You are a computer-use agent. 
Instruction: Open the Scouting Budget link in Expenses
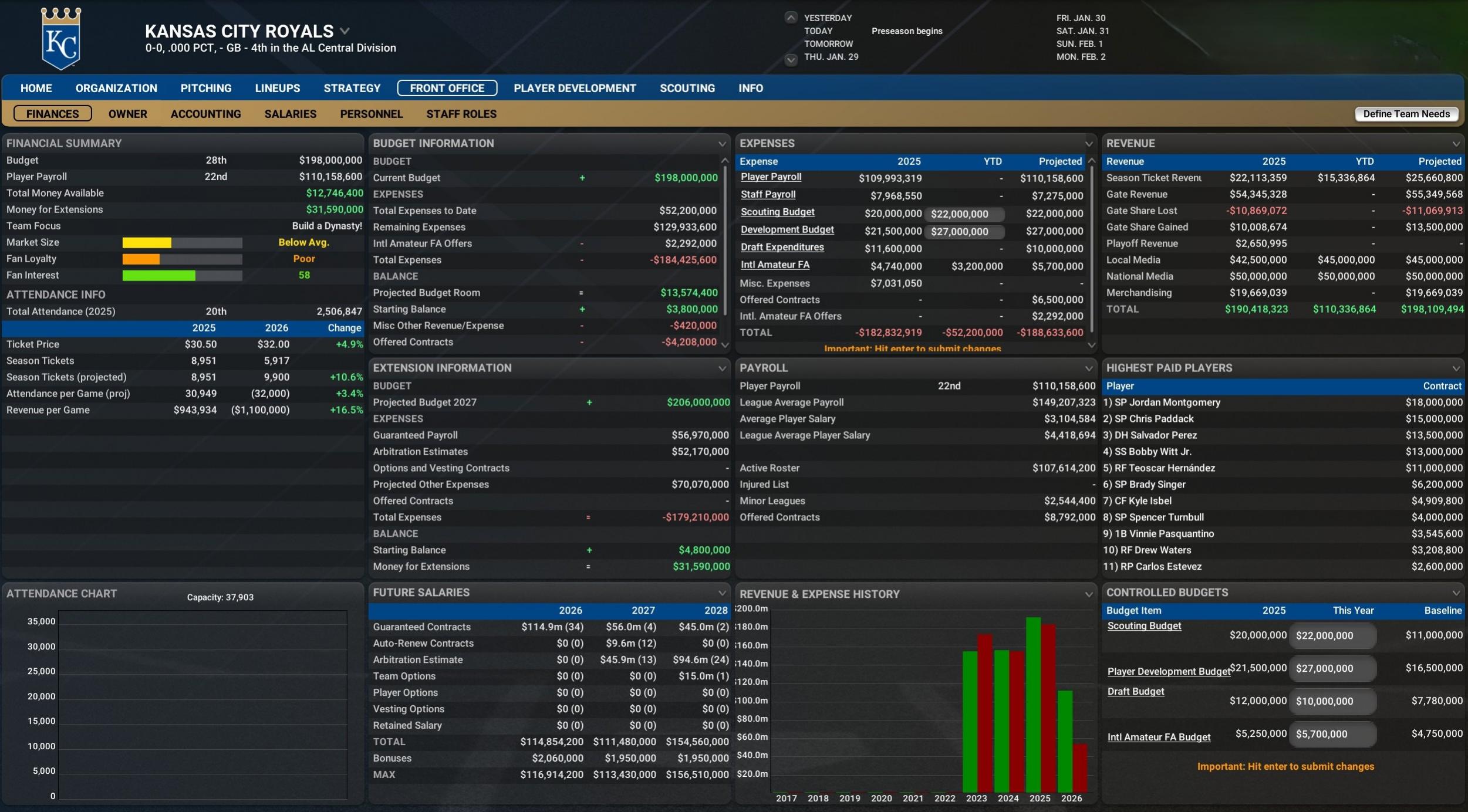[777, 212]
